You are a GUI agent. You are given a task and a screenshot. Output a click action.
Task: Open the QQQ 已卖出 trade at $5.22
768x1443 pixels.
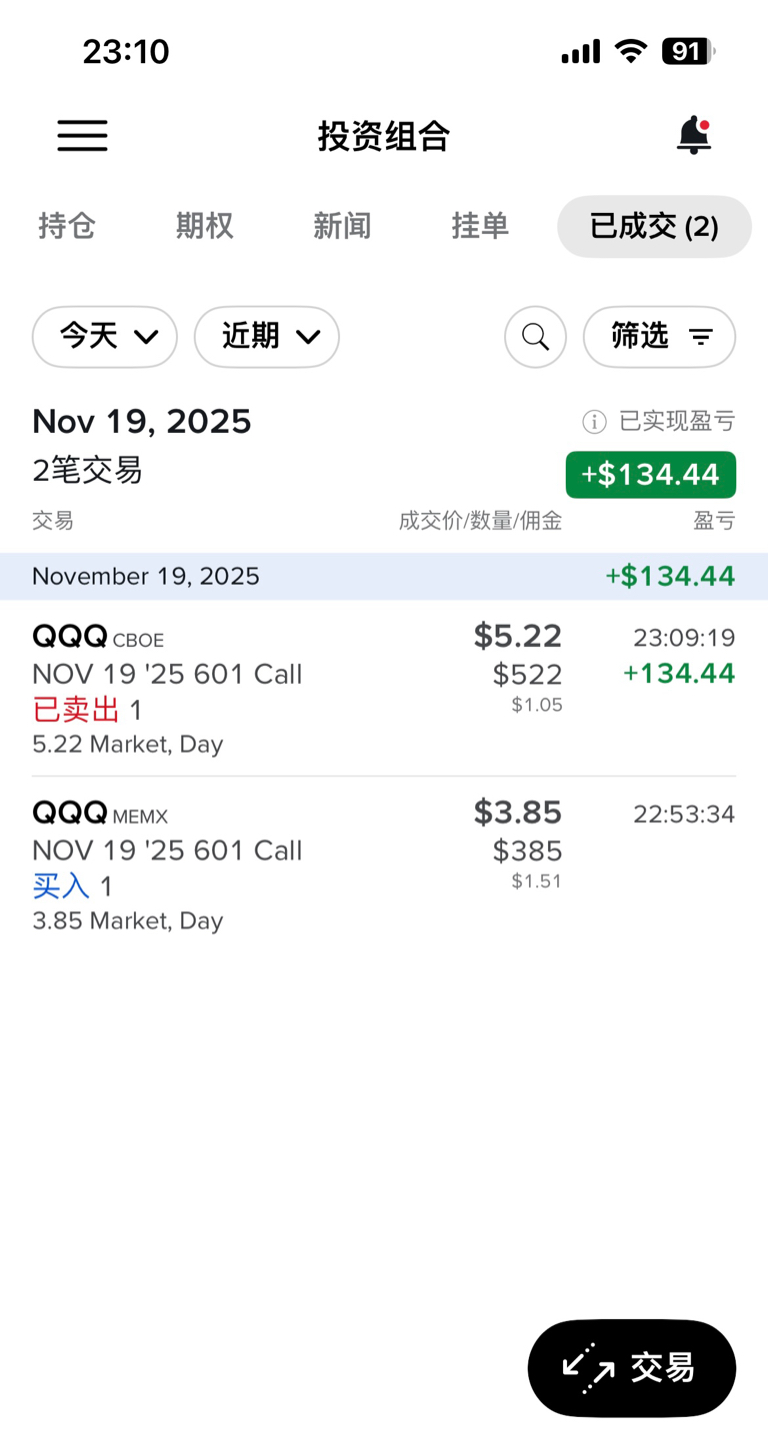click(x=384, y=688)
